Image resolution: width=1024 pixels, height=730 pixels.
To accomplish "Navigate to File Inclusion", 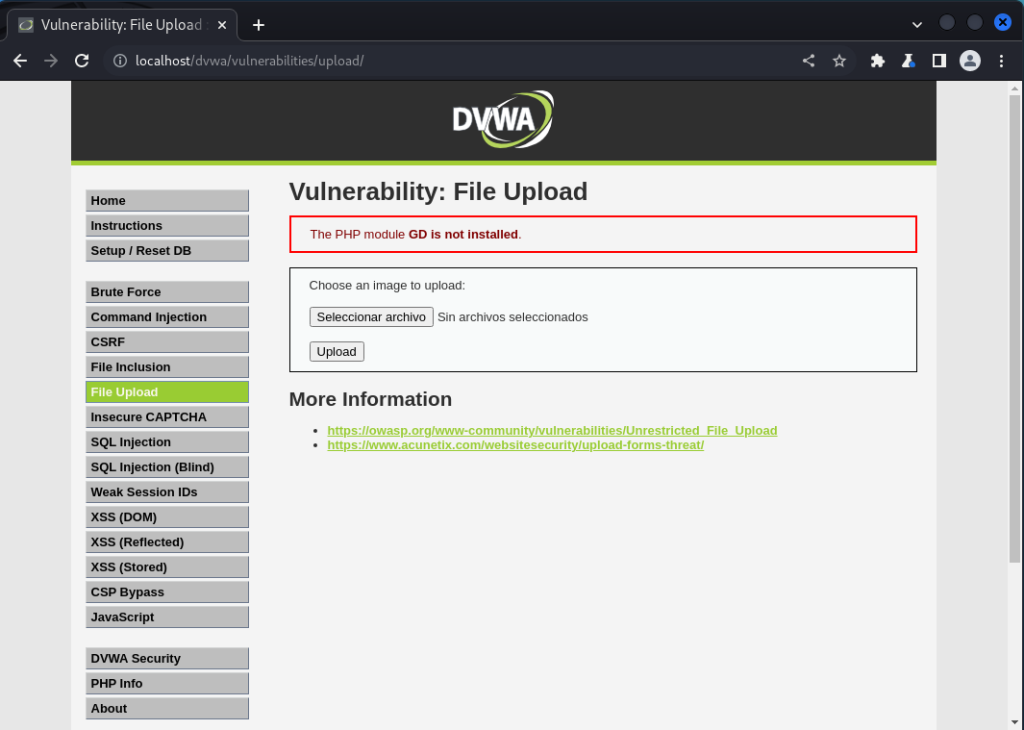I will (167, 367).
